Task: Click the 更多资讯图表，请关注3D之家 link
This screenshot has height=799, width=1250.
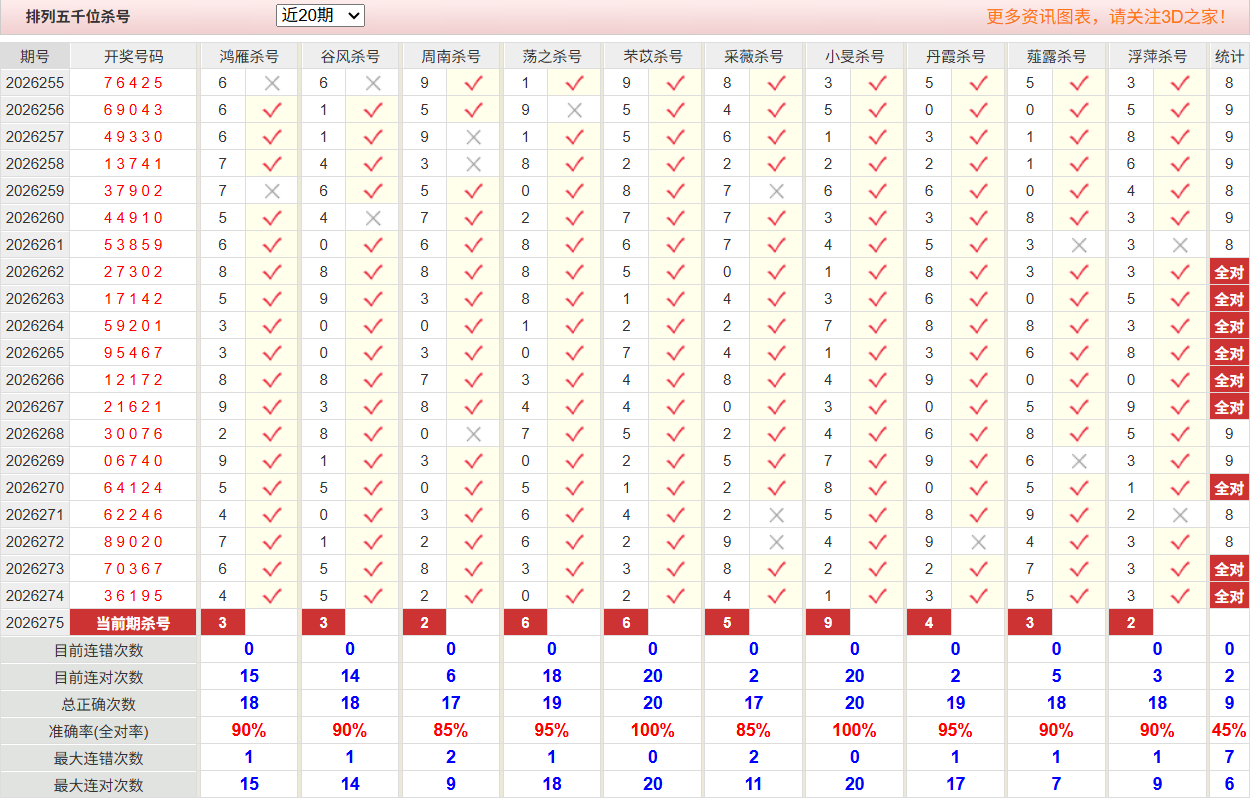Action: (1106, 16)
